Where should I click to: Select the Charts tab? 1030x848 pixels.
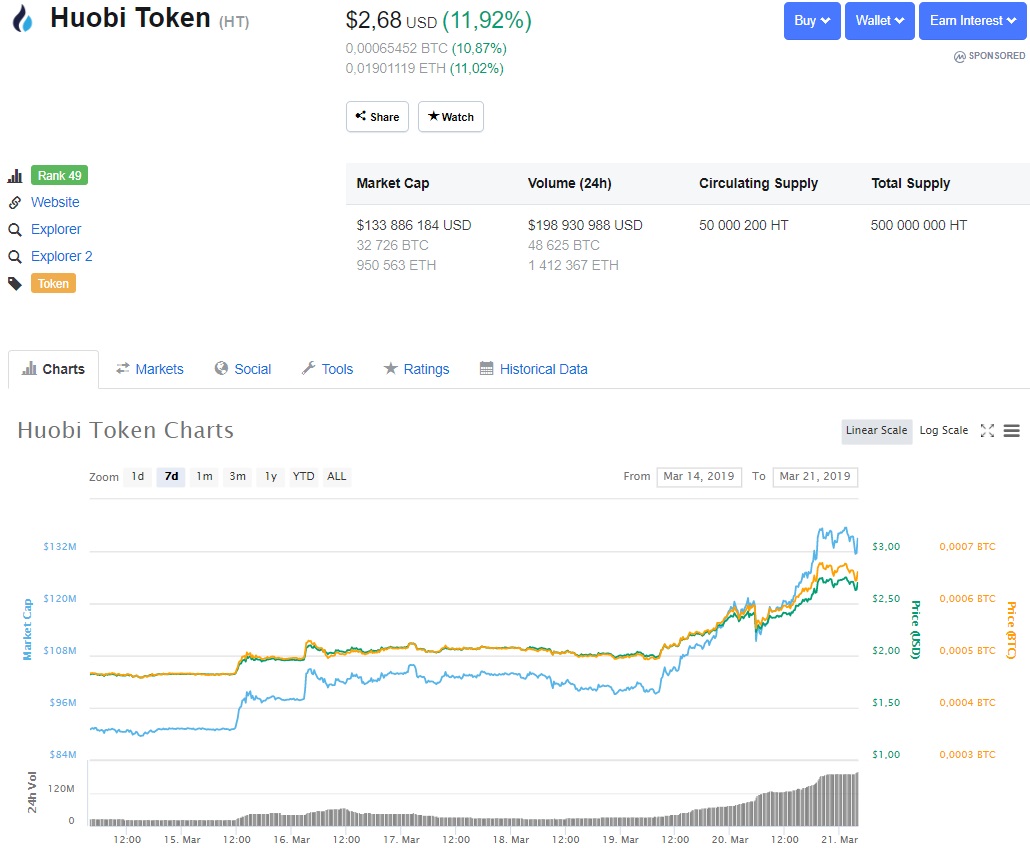[x=53, y=369]
